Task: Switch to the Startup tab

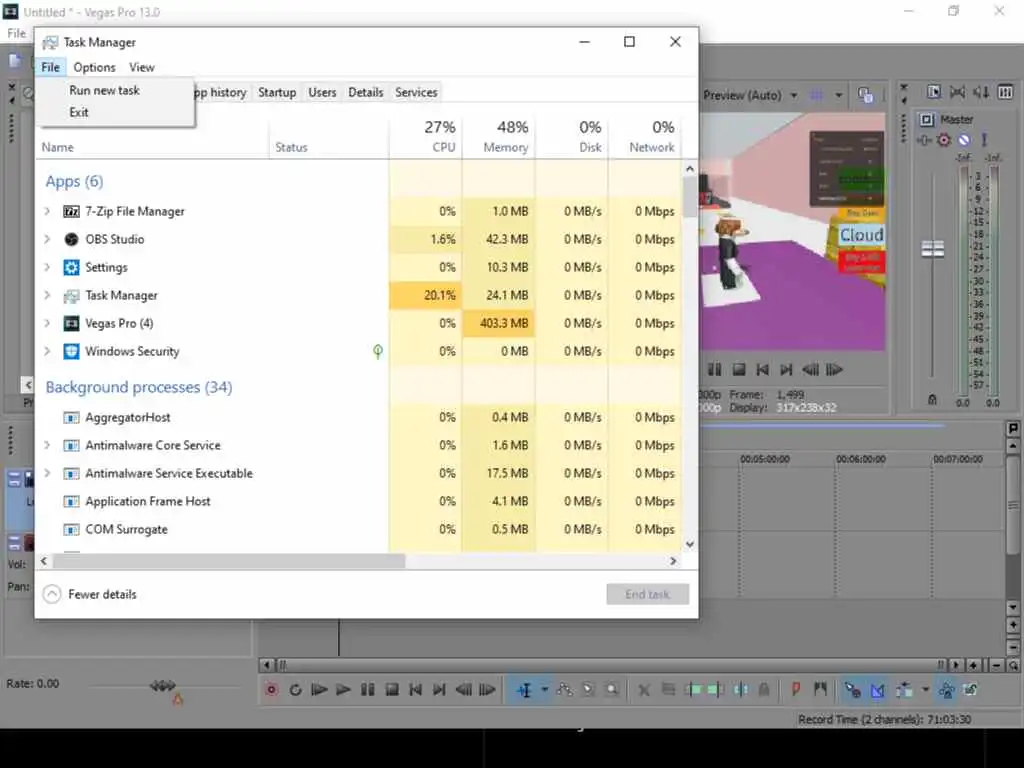Action: [277, 93]
